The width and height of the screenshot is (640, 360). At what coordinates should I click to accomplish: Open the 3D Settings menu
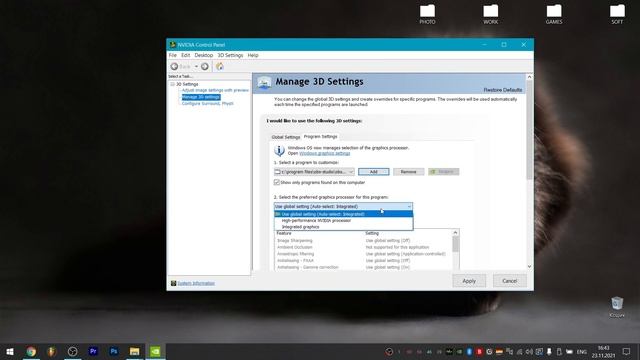[x=230, y=55]
